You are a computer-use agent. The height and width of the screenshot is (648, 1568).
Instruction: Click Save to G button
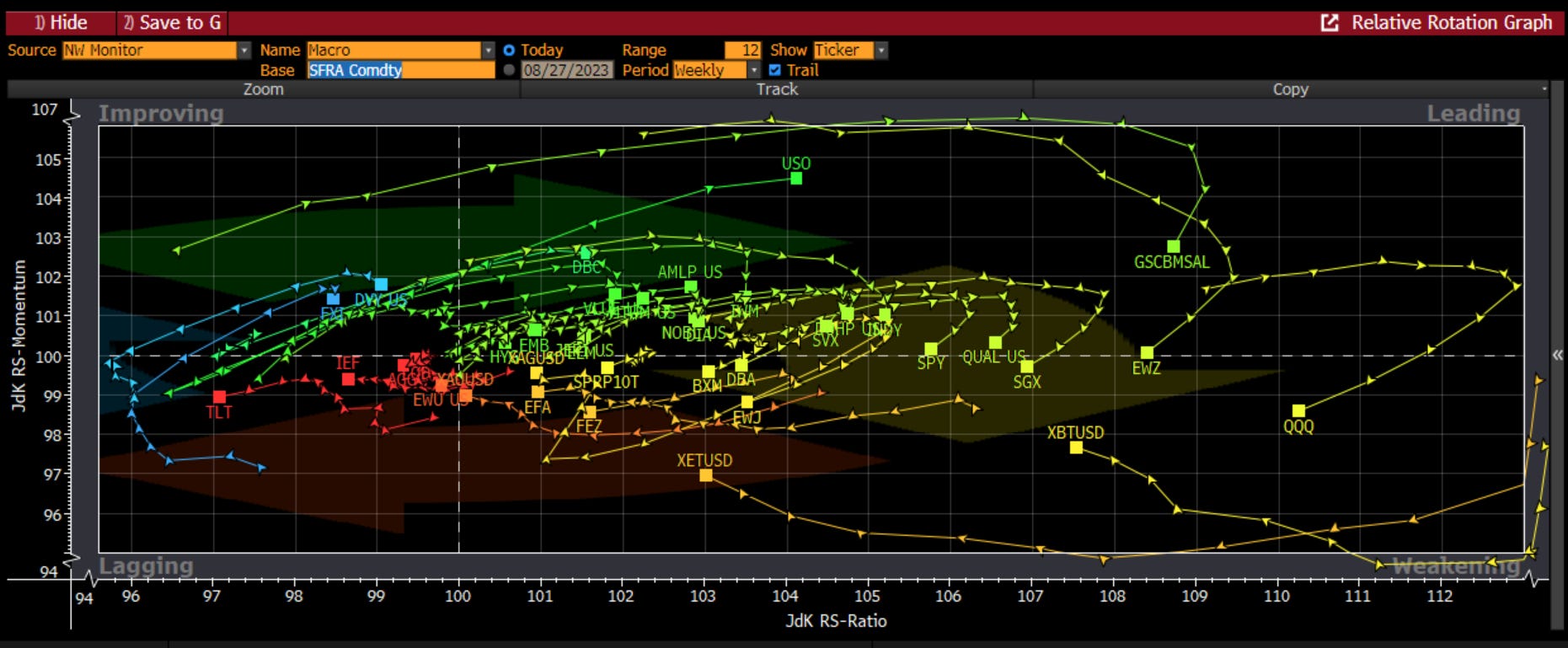(x=172, y=23)
